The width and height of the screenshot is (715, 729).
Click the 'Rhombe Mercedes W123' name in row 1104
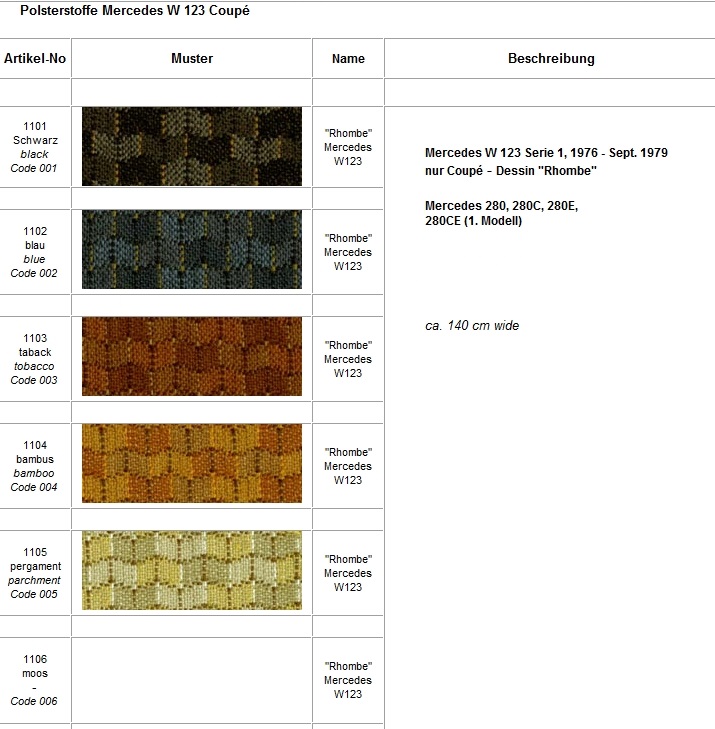(348, 466)
